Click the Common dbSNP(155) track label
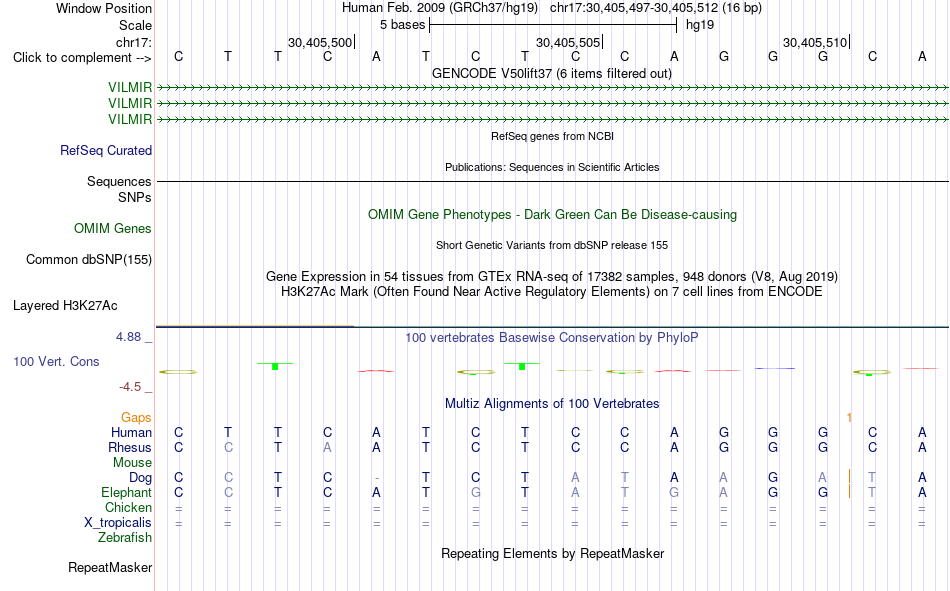The width and height of the screenshot is (950, 591). tap(89, 259)
